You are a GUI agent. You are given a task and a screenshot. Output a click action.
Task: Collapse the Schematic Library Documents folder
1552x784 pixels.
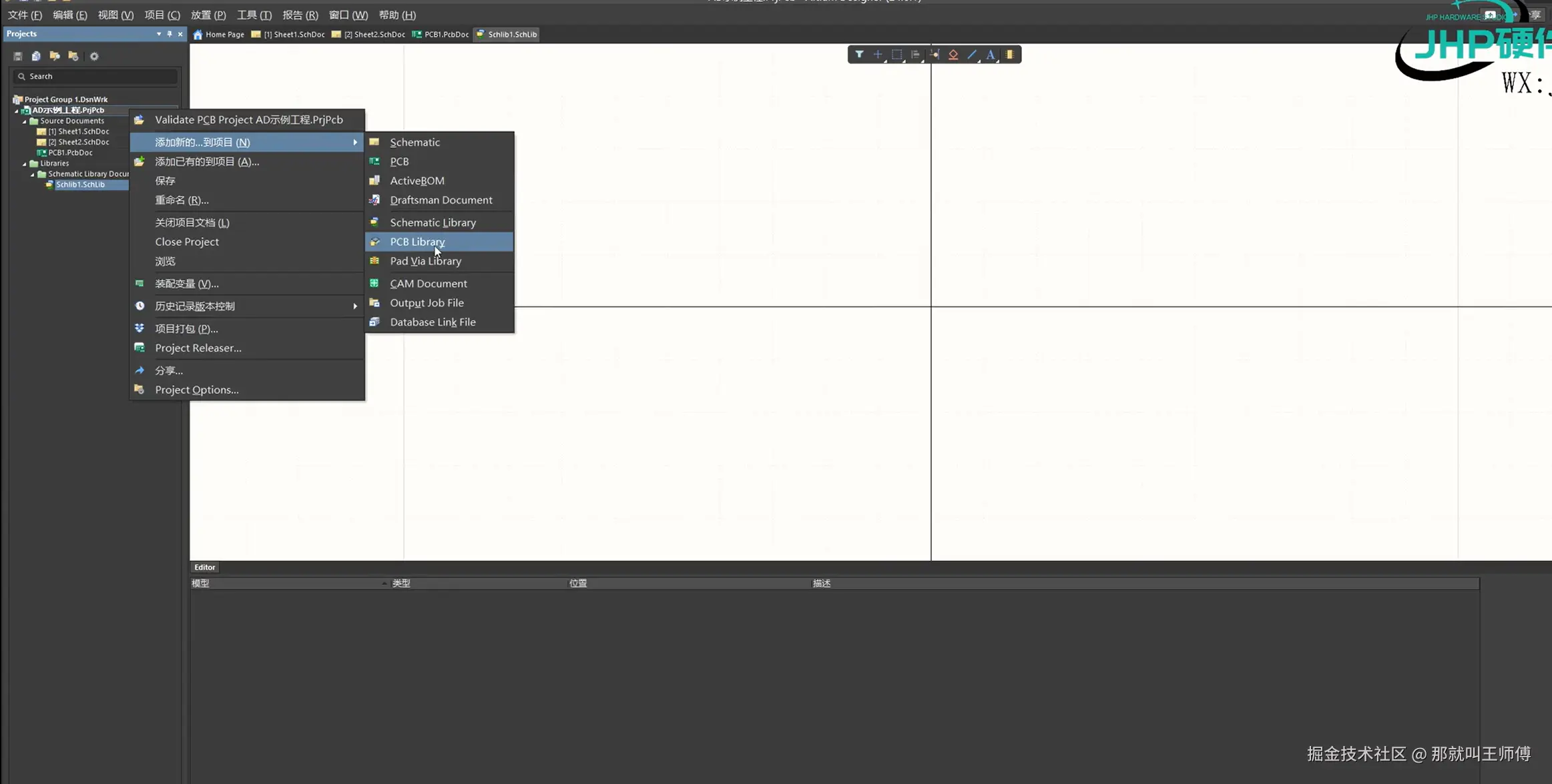(33, 174)
